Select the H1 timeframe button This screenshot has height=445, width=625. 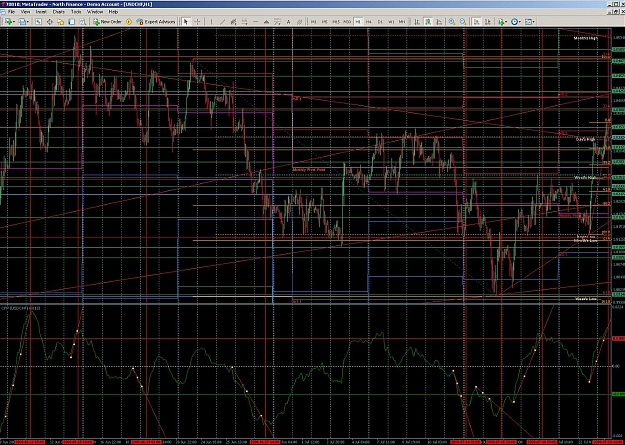coord(358,22)
